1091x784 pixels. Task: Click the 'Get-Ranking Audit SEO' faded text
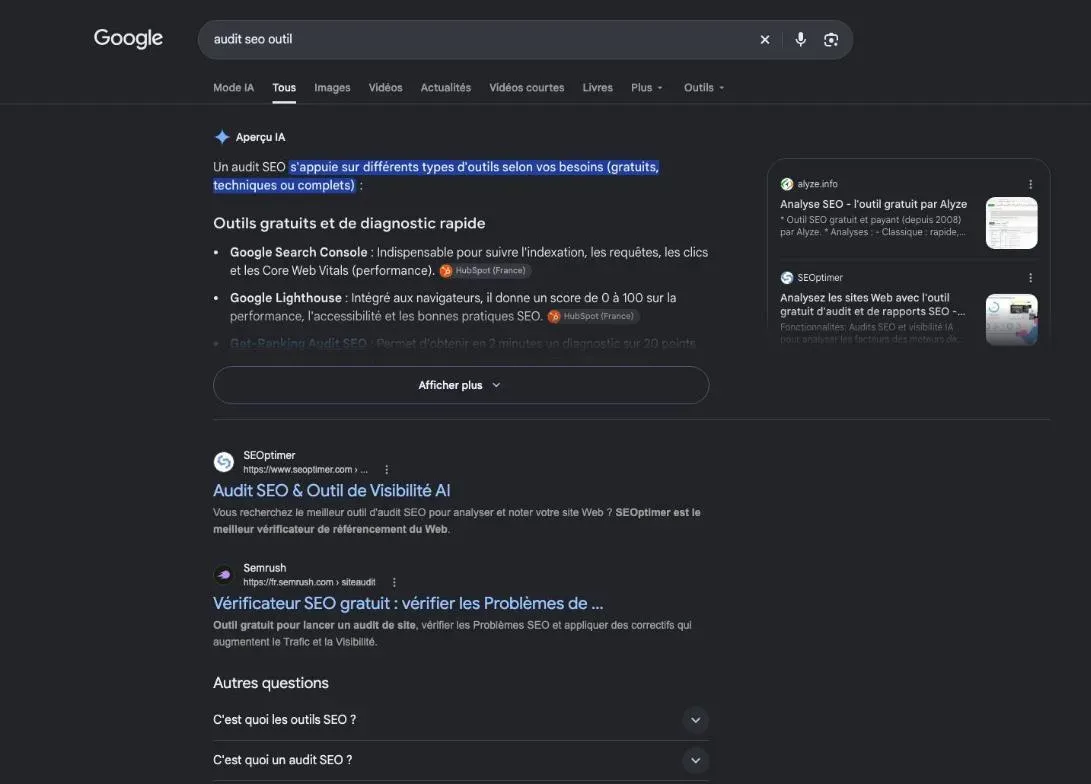coord(298,343)
